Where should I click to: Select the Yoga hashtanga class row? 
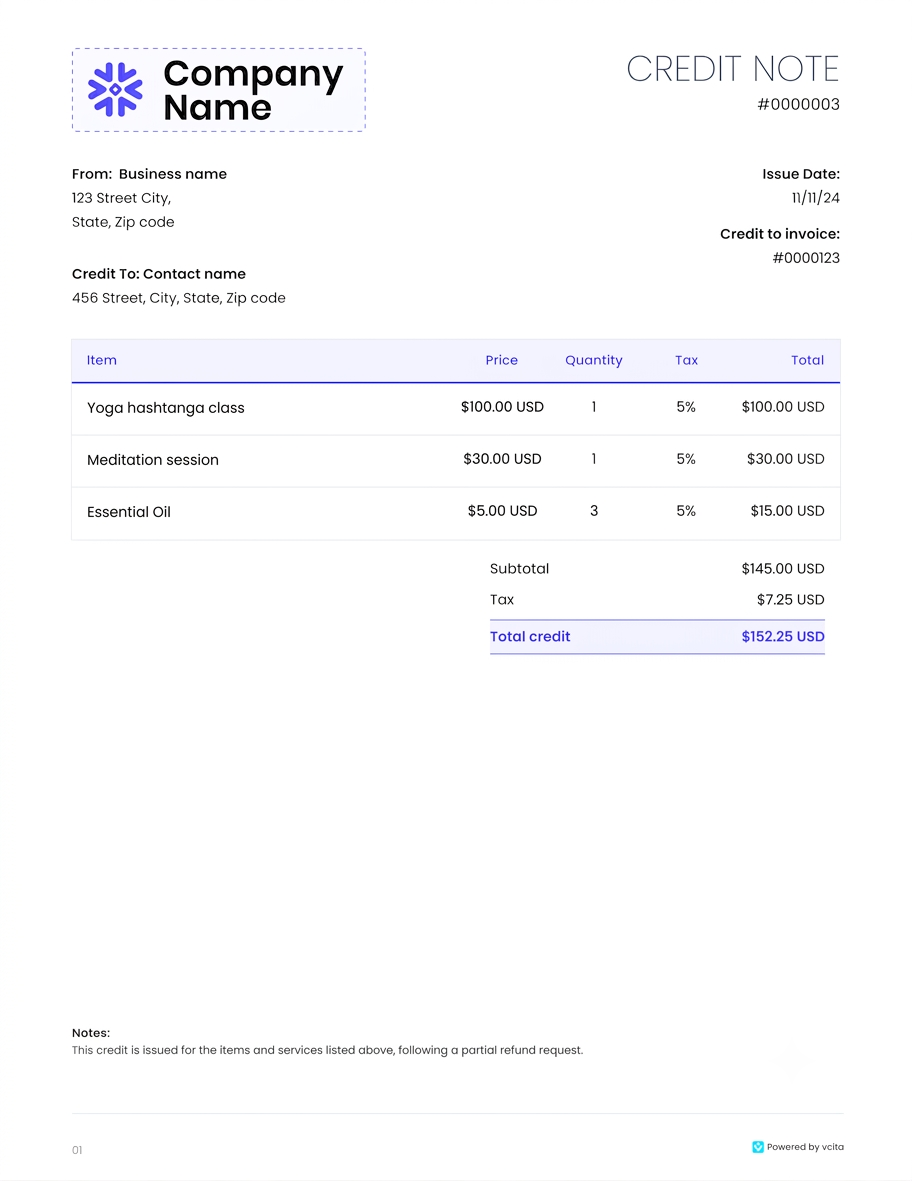point(456,409)
